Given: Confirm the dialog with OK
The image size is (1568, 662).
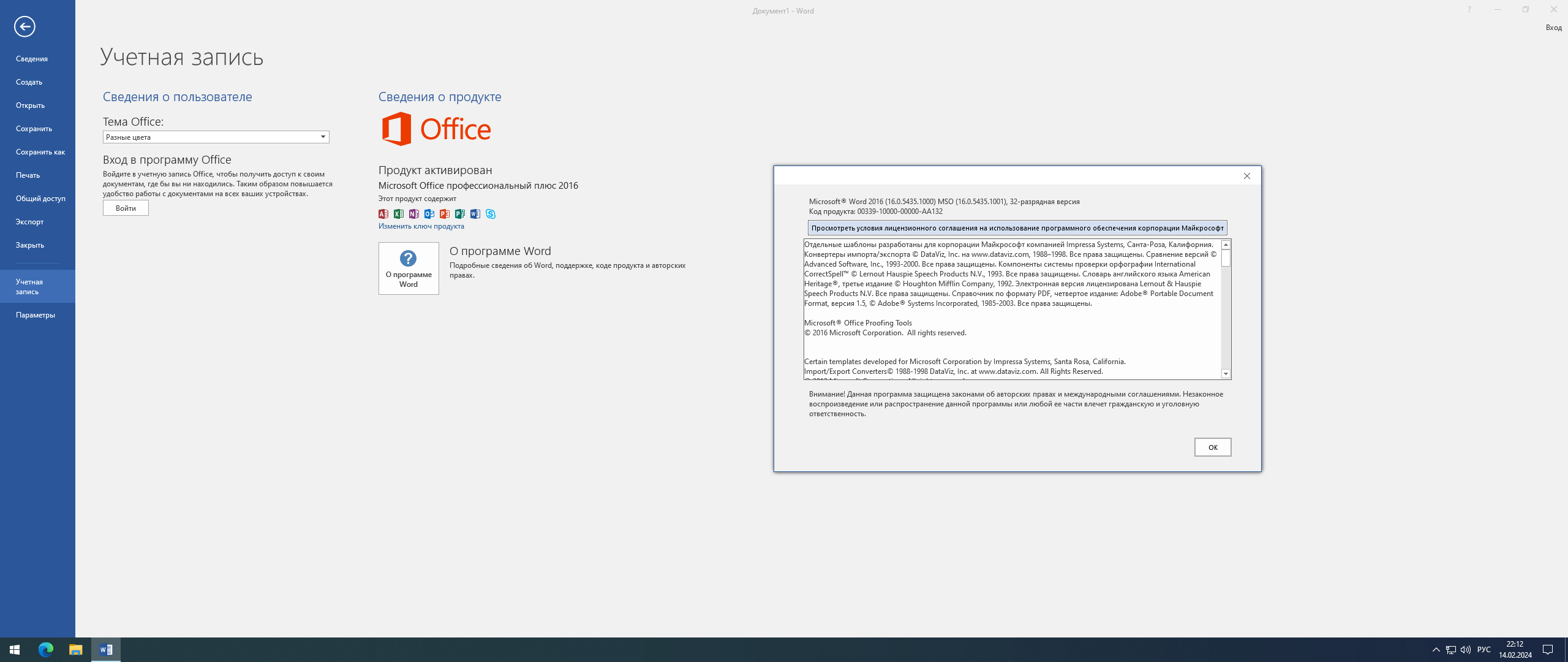Looking at the screenshot, I should pyautogui.click(x=1213, y=447).
